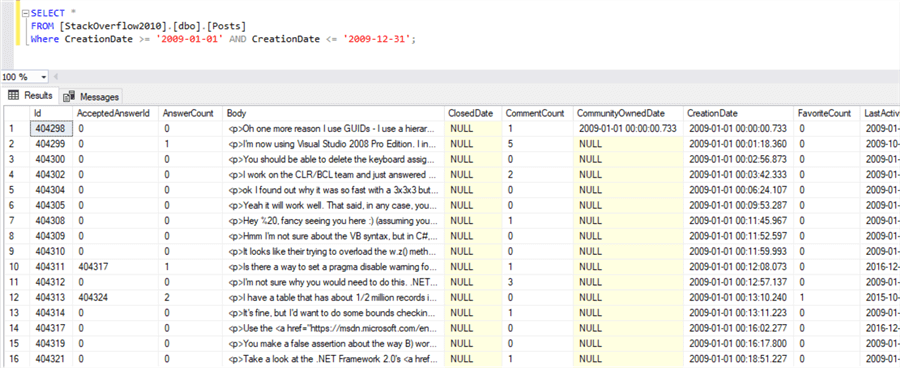Select the Body column header

coord(334,114)
